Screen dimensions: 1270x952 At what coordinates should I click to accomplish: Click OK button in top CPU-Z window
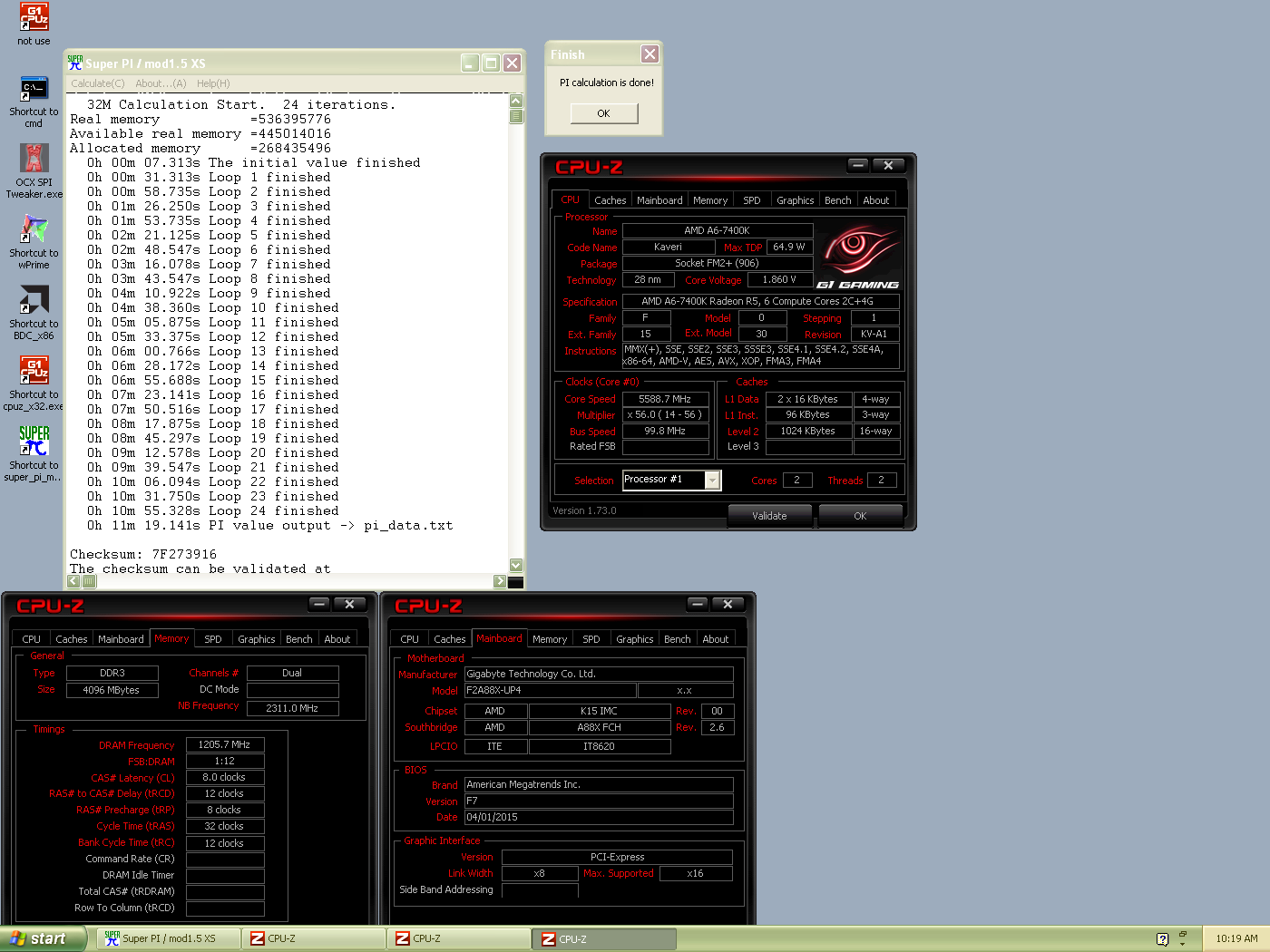pos(860,516)
